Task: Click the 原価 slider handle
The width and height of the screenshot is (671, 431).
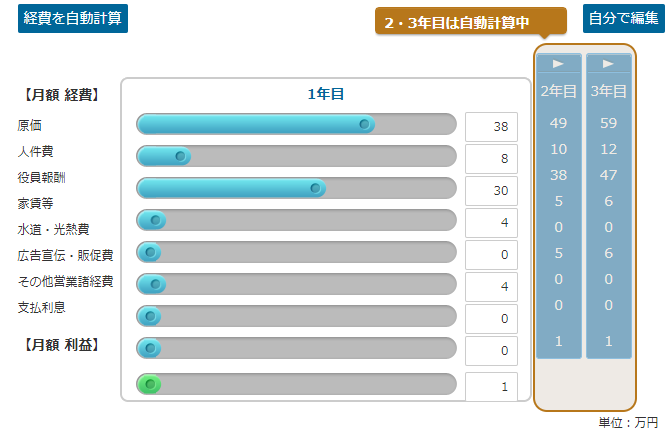Action: 364,124
